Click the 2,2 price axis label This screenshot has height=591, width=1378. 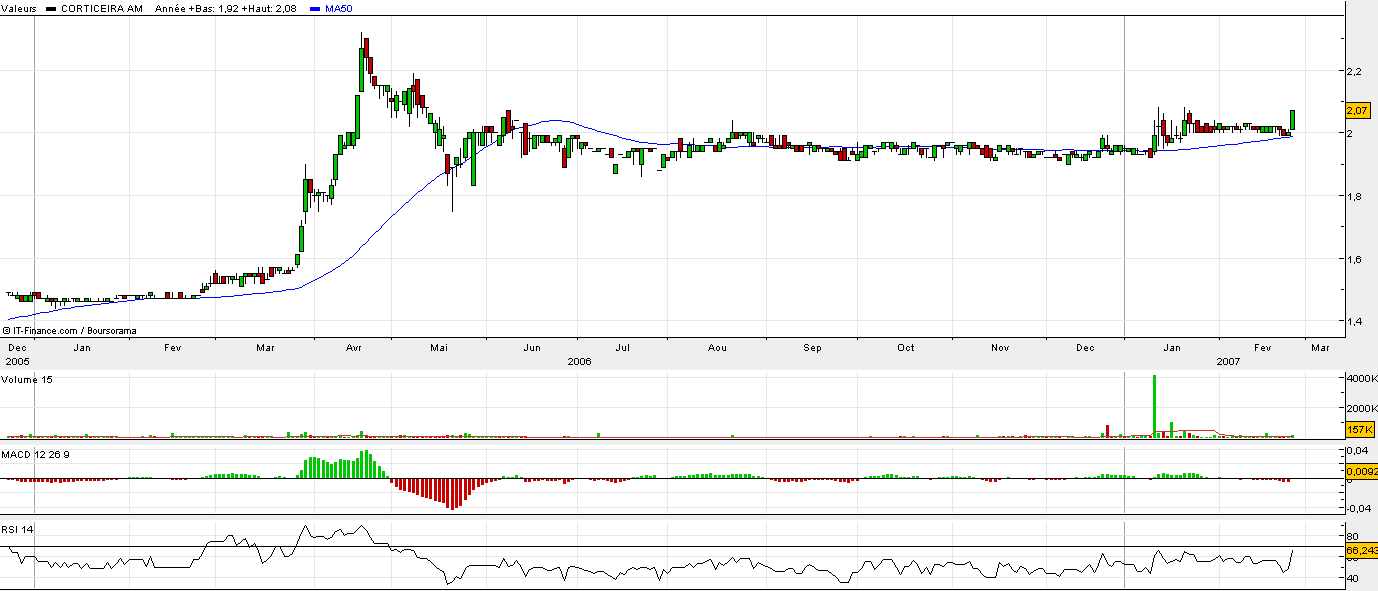[x=1355, y=71]
